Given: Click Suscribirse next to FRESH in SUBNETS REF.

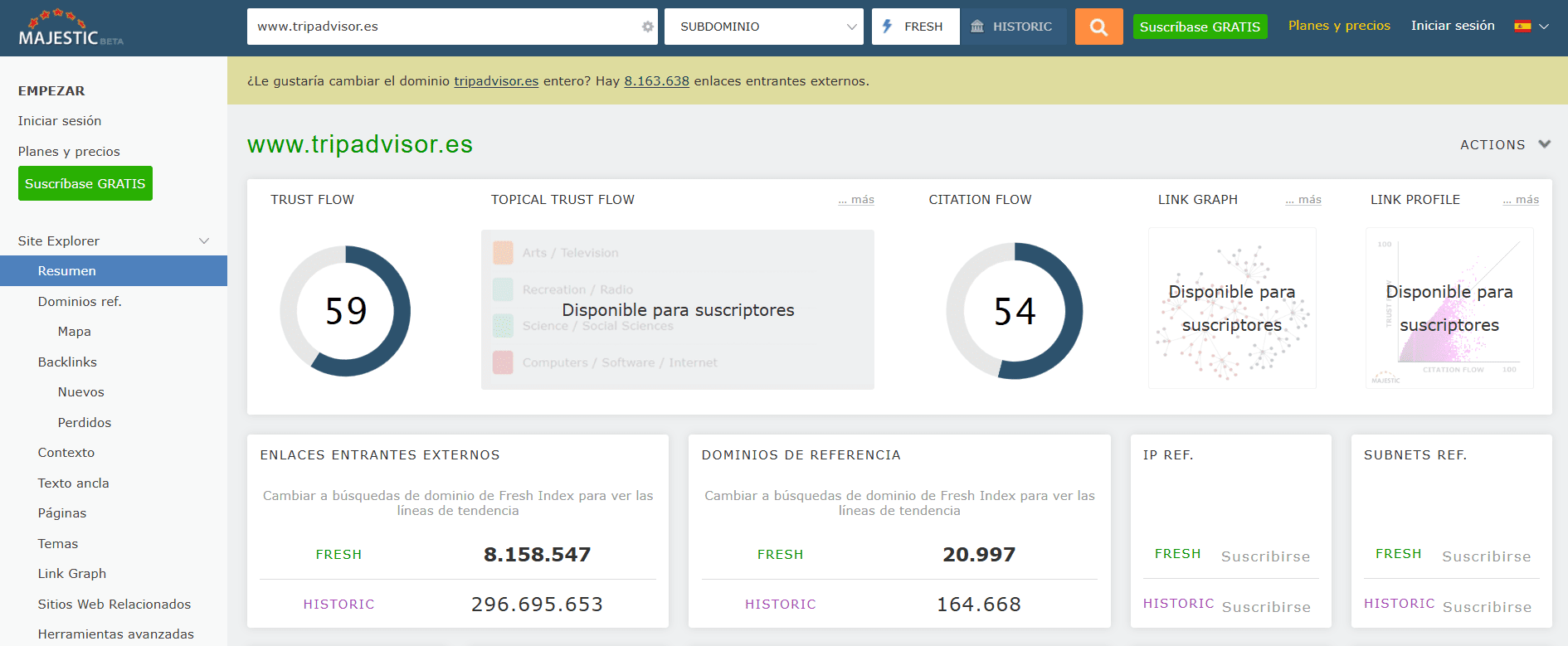Looking at the screenshot, I should click(x=1487, y=556).
